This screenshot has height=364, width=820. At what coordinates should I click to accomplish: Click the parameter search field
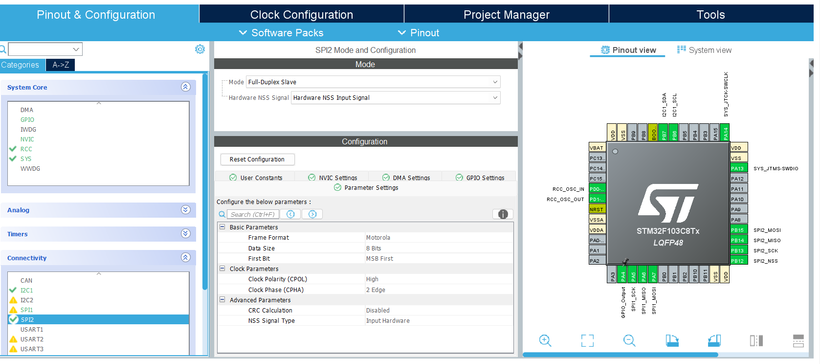pos(253,214)
